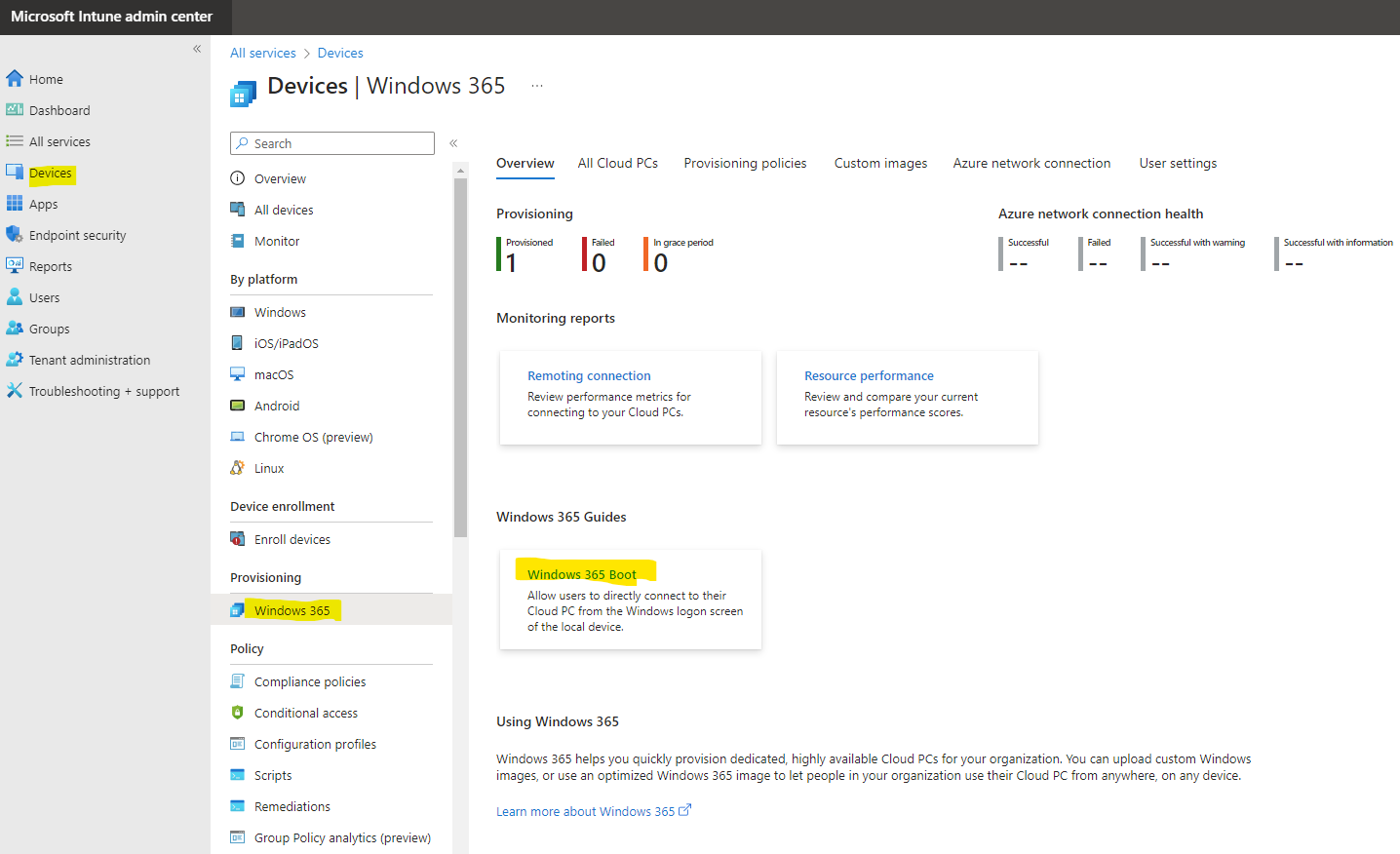
Task: Select the Overview tab
Action: [525, 163]
